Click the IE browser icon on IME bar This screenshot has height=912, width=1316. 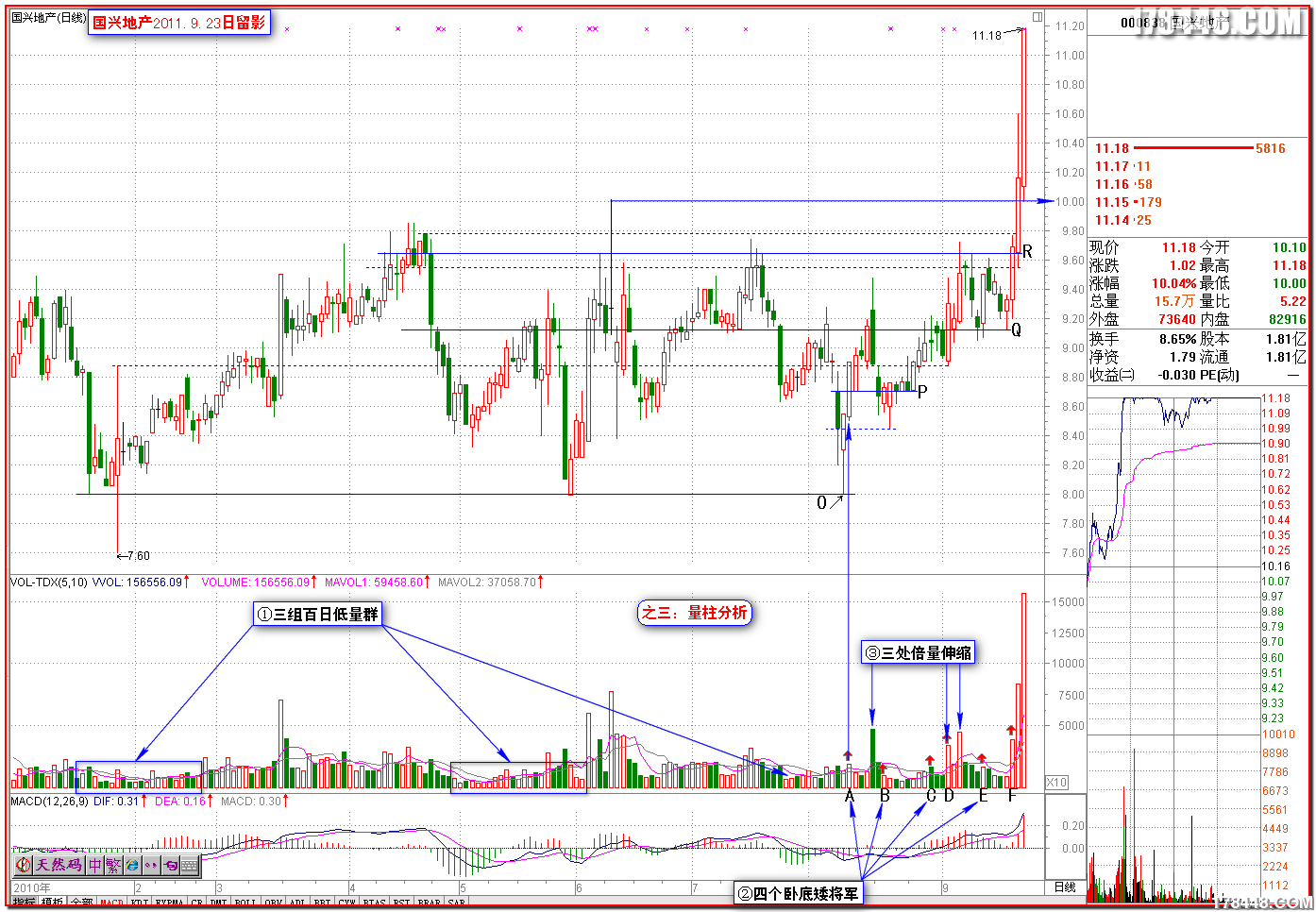(132, 865)
